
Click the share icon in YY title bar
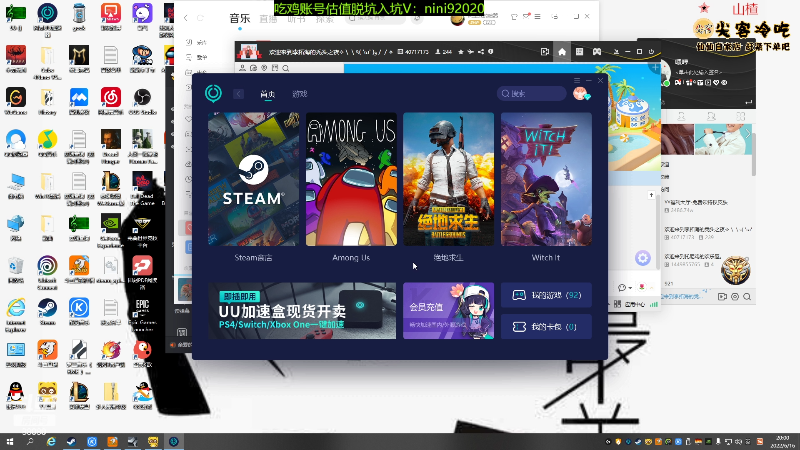(481, 52)
